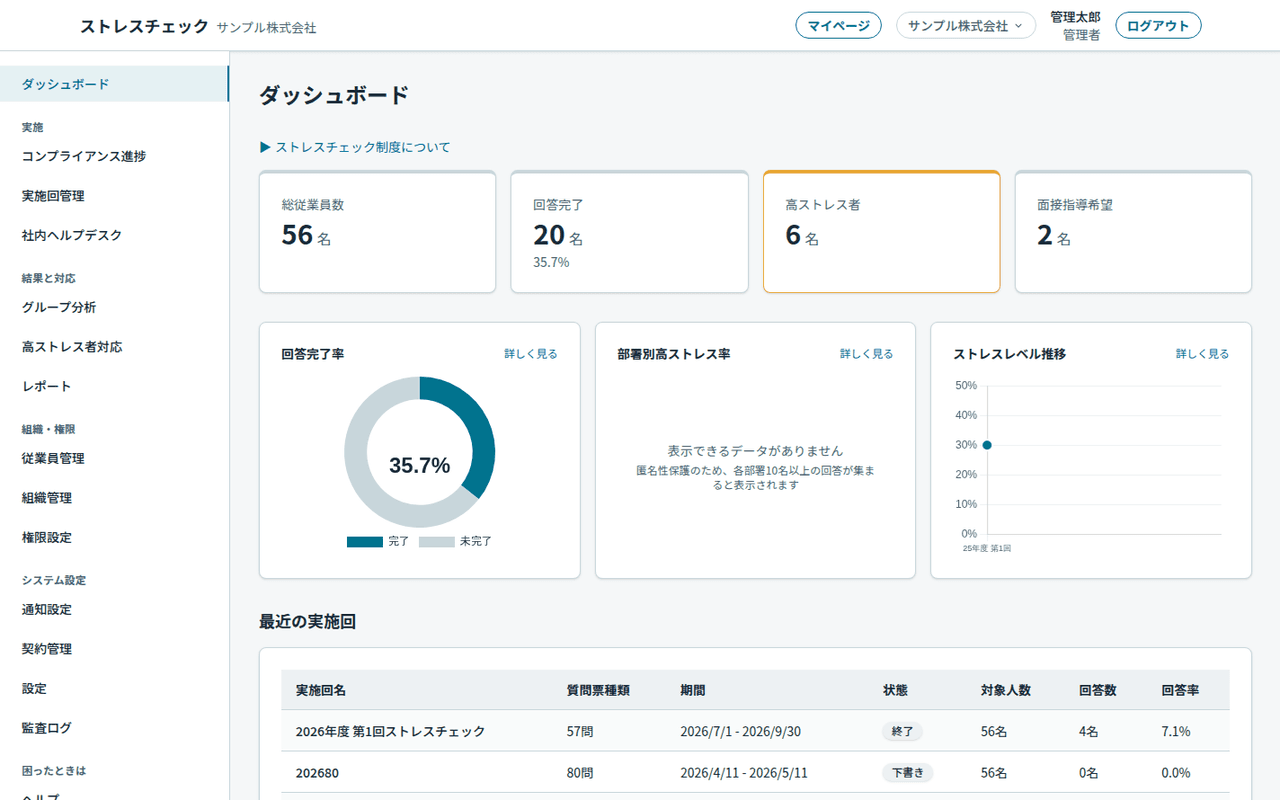Click the 総従業員数 56名 card
The image size is (1280, 800).
pyautogui.click(x=377, y=232)
